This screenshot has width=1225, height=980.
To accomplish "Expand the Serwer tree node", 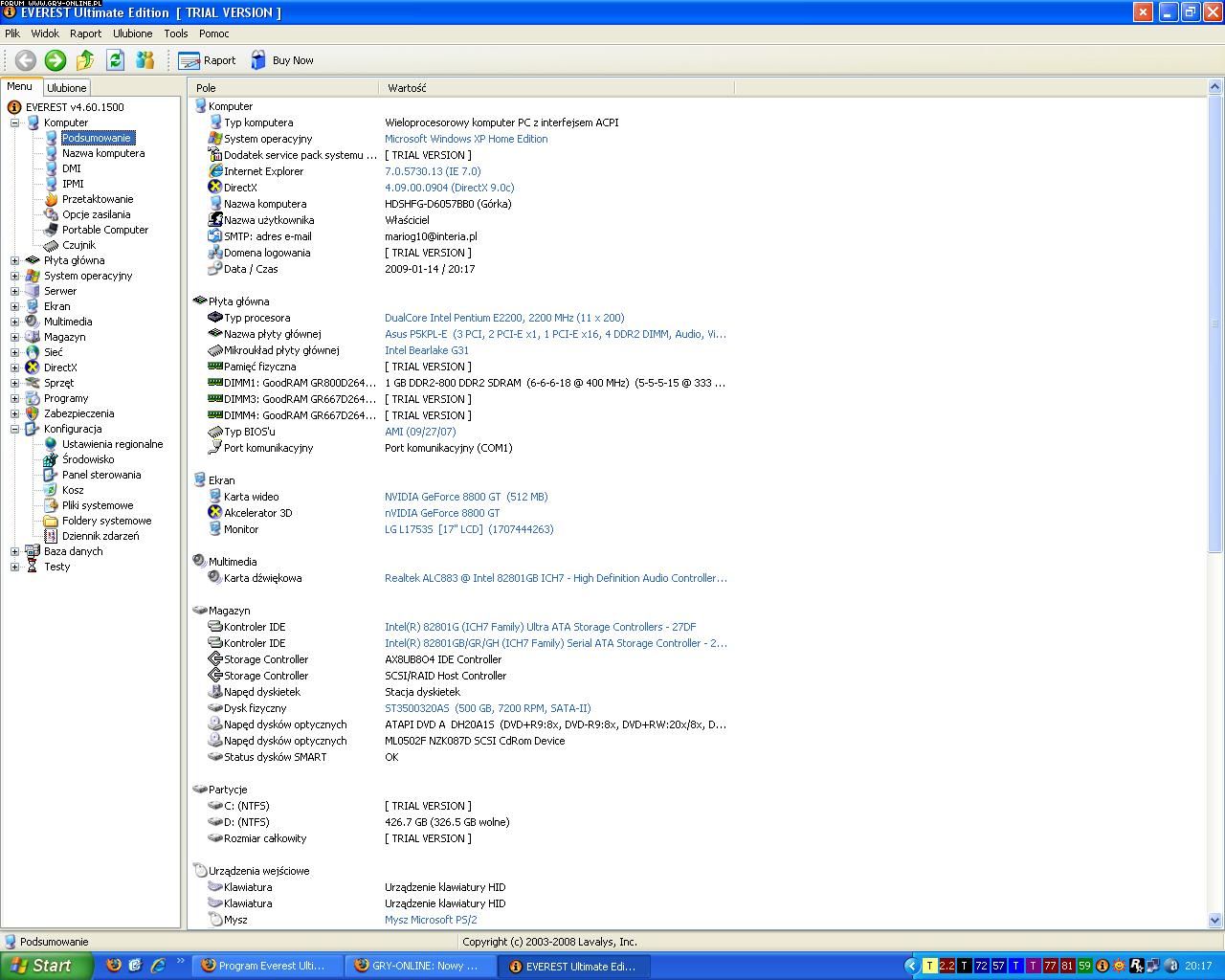I will pos(14,291).
